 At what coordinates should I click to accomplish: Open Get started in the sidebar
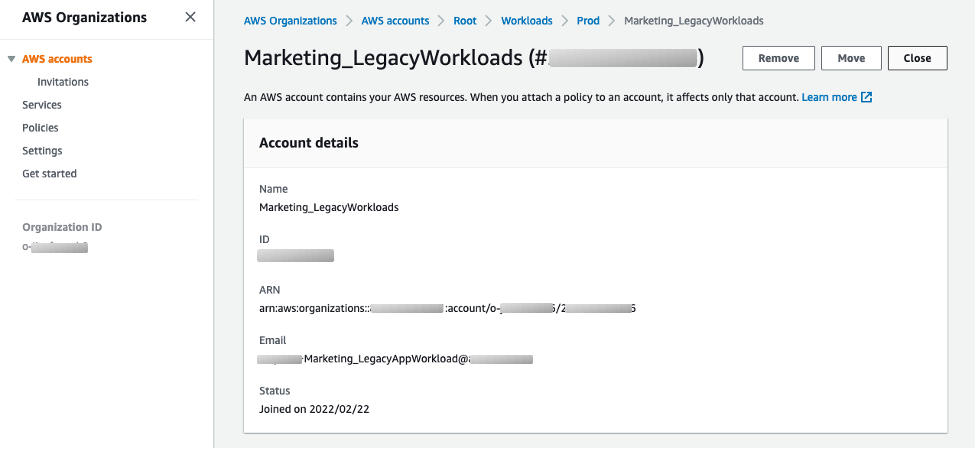tap(50, 174)
